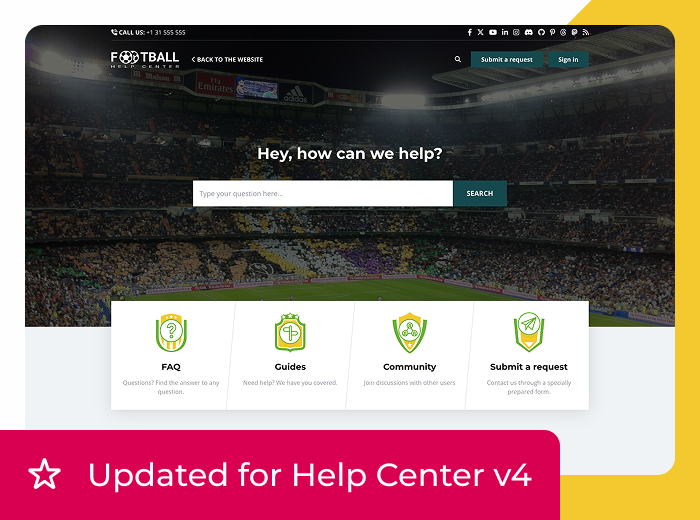Open the Threads social icon
The height and width of the screenshot is (520, 700).
pyautogui.click(x=563, y=32)
